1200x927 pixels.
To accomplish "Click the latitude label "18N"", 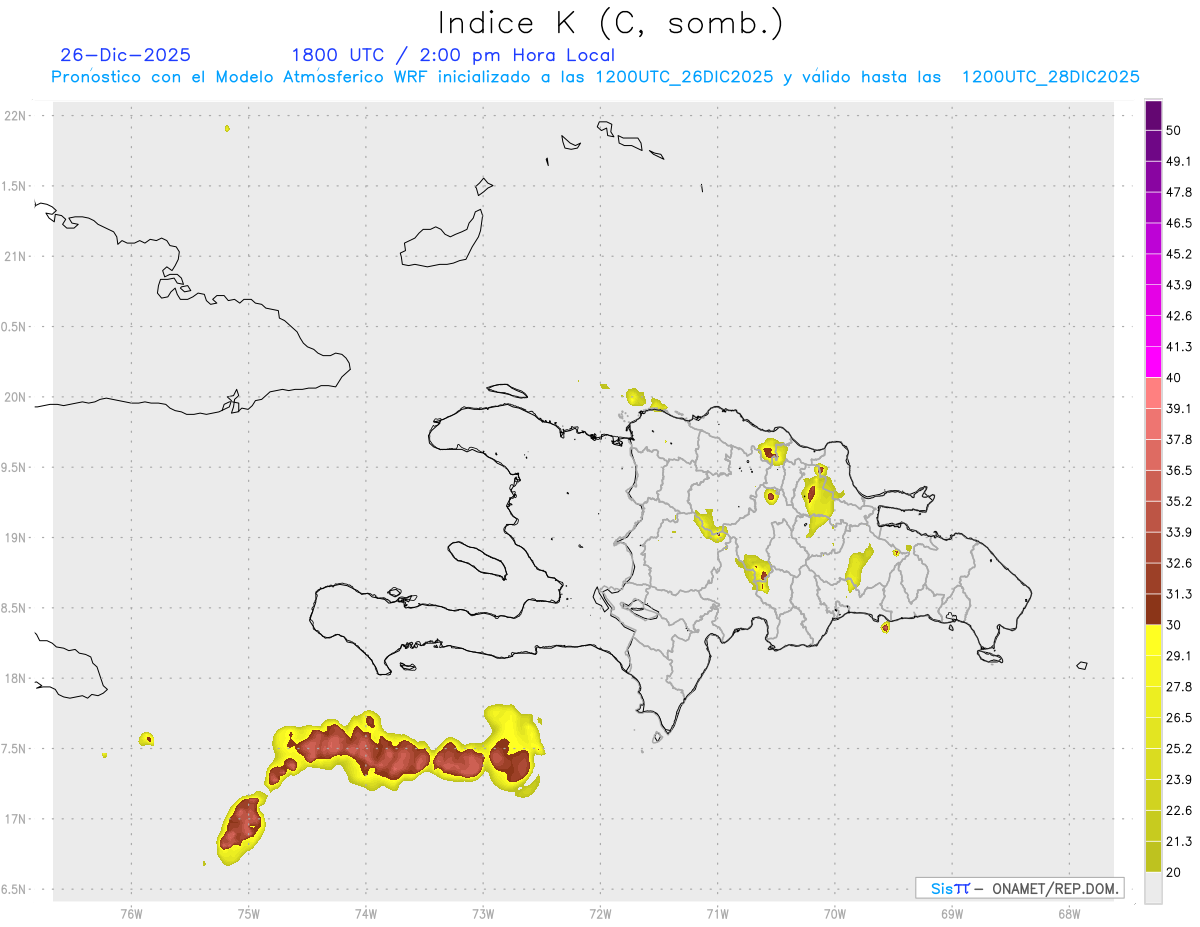I will coord(15,678).
